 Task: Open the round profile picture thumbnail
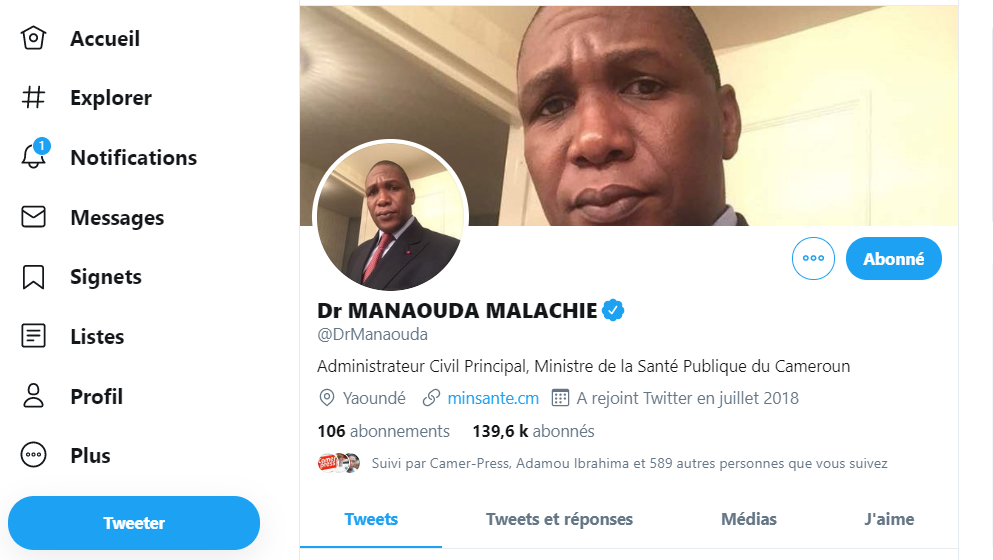[390, 217]
